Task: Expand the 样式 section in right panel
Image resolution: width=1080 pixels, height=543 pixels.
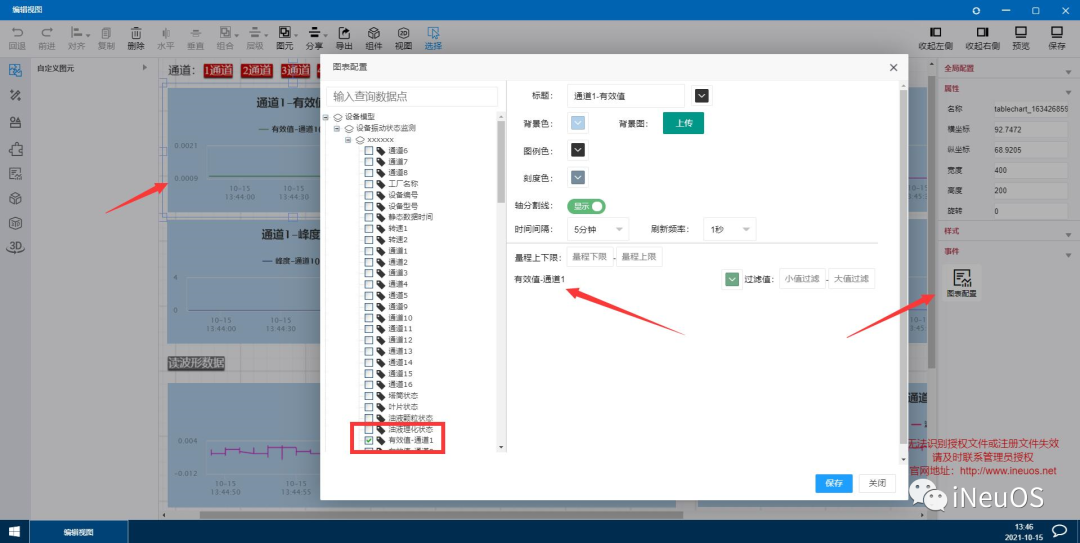Action: point(1004,232)
